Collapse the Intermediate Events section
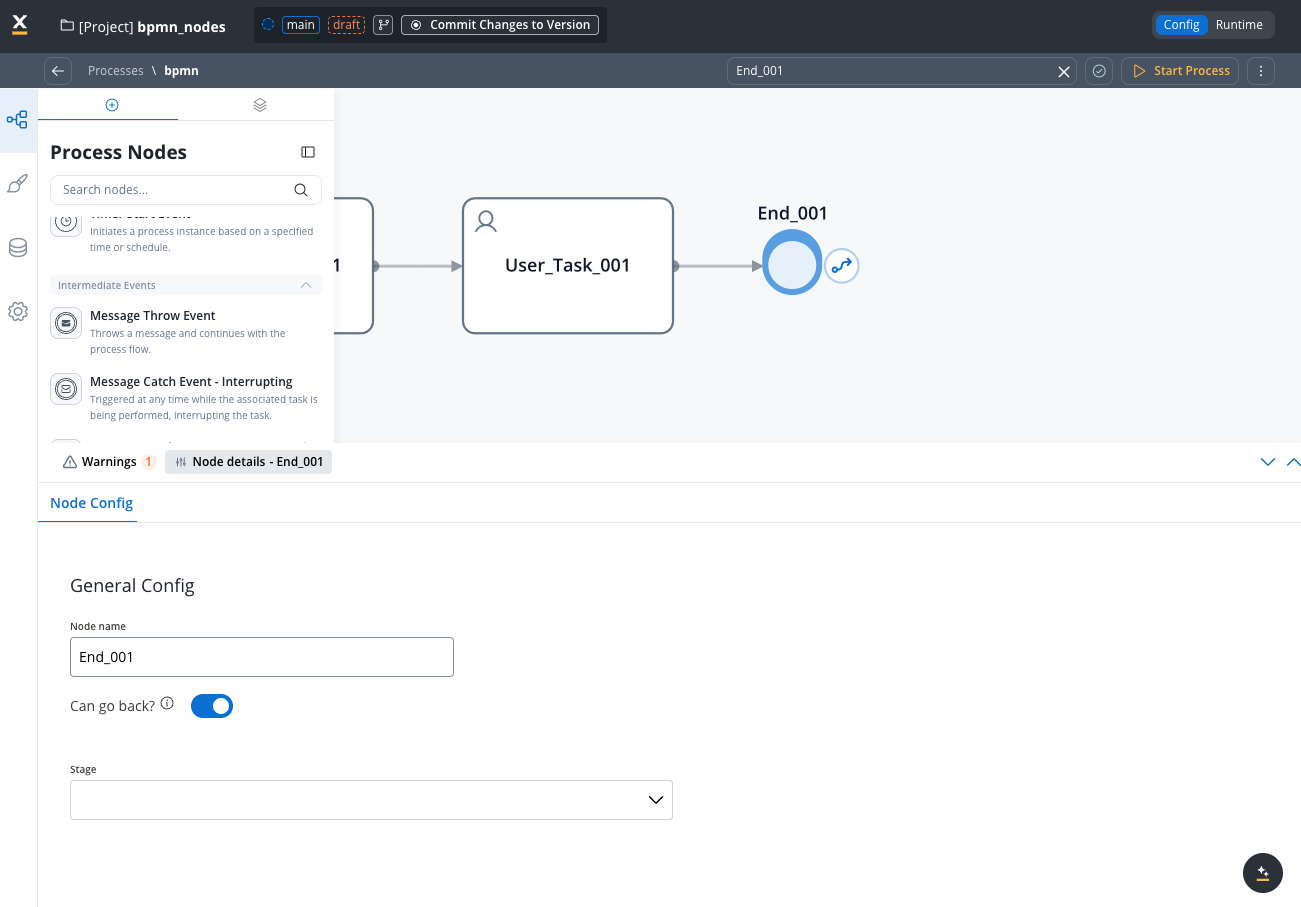 click(x=306, y=286)
